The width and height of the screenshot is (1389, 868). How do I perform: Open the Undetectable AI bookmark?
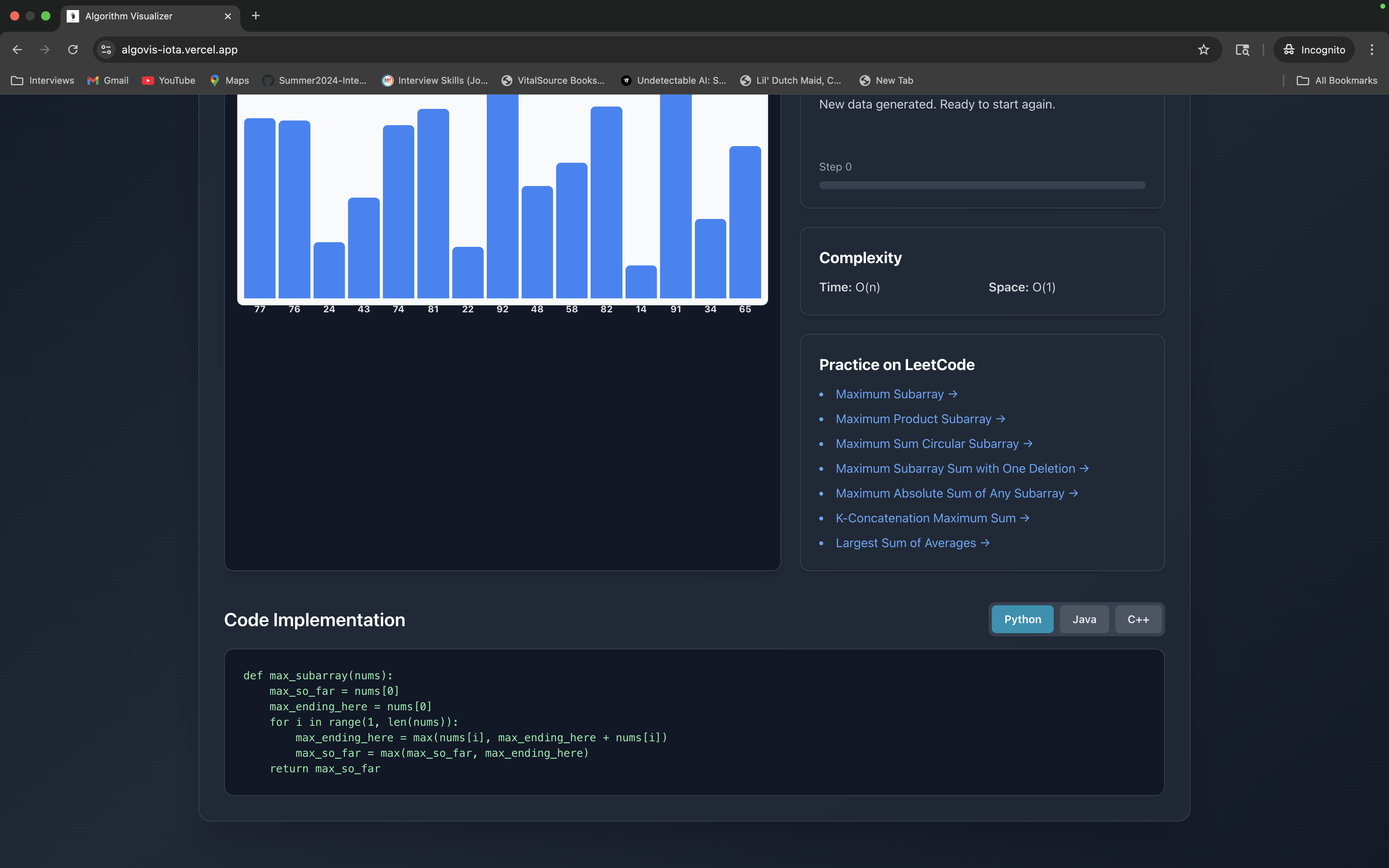674,80
